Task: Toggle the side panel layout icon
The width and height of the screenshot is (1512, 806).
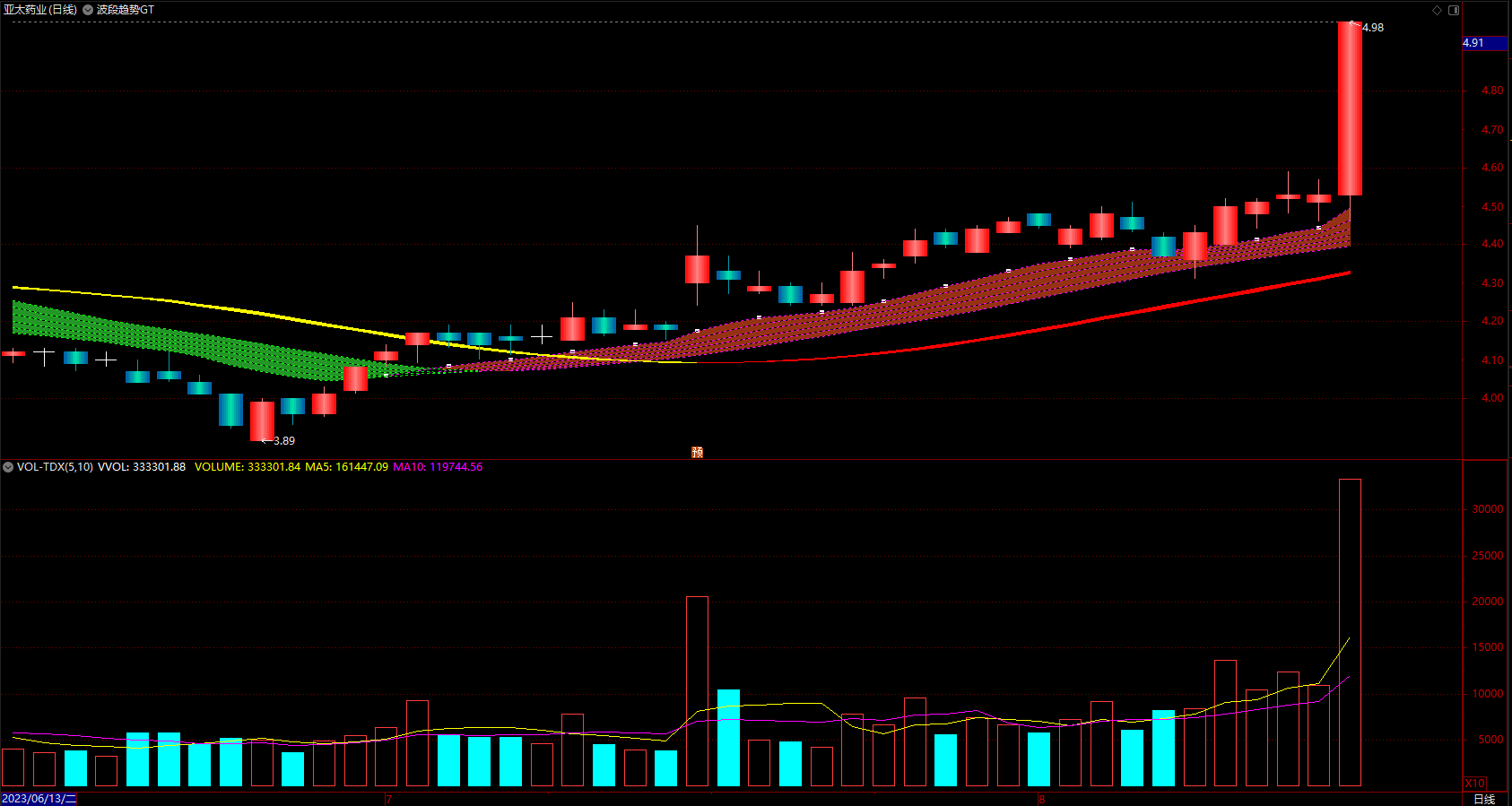Action: pos(1454,10)
